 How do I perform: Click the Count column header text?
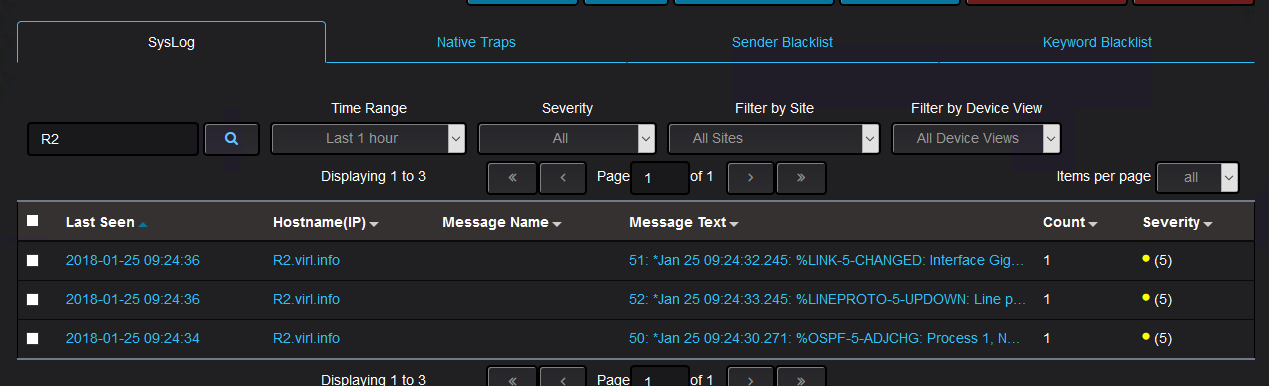pyautogui.click(x=1064, y=222)
